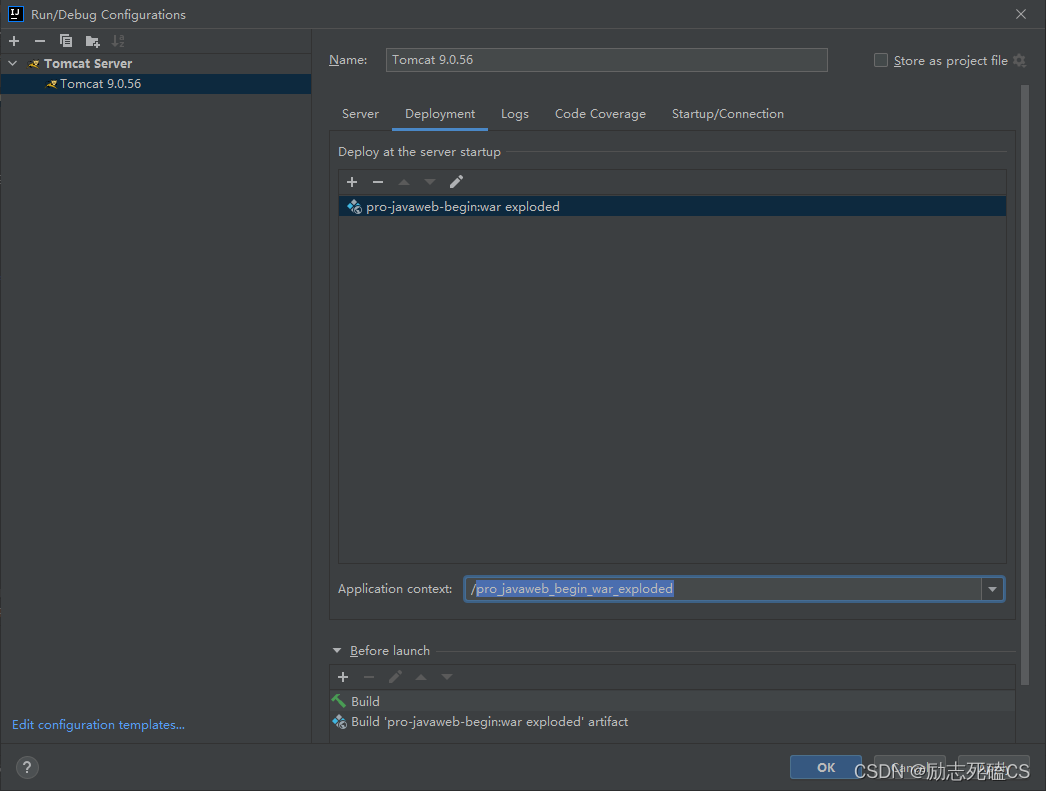
Task: Select pro-javaweb-begin:war exploded deployment row
Action: (x=672, y=207)
